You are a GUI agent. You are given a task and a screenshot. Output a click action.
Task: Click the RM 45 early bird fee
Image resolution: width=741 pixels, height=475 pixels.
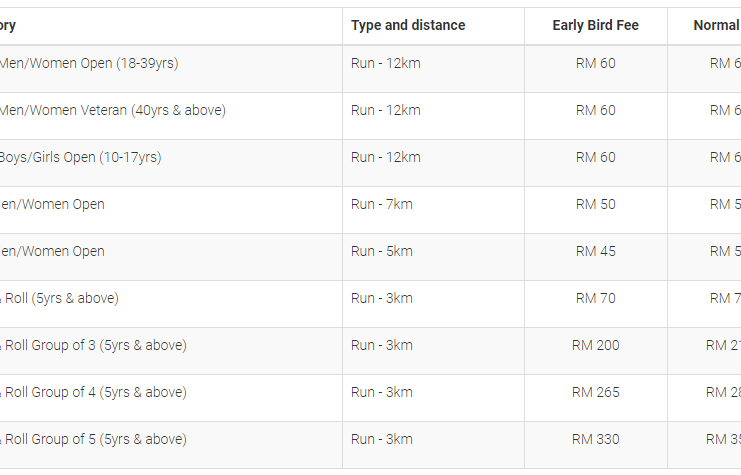pyautogui.click(x=595, y=251)
